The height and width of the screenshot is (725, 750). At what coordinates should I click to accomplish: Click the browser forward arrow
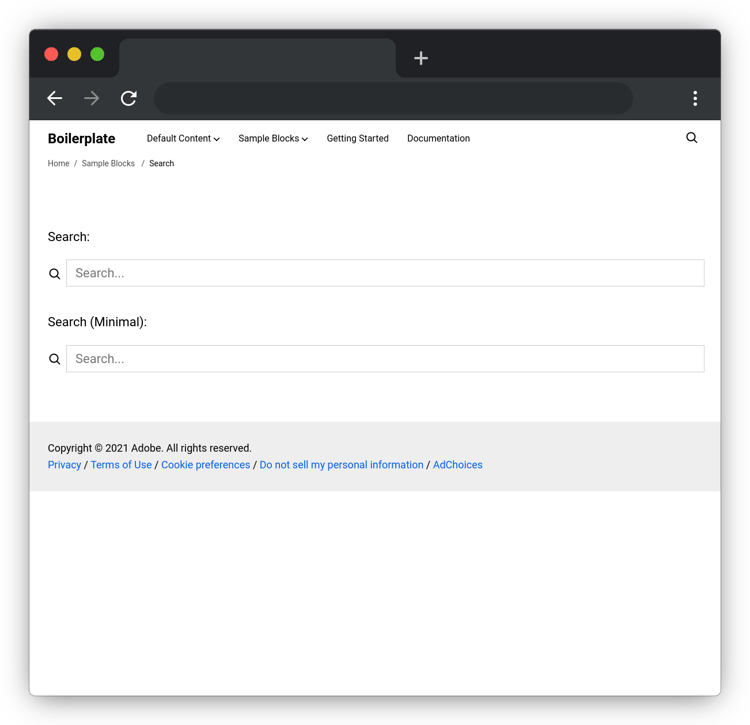91,99
